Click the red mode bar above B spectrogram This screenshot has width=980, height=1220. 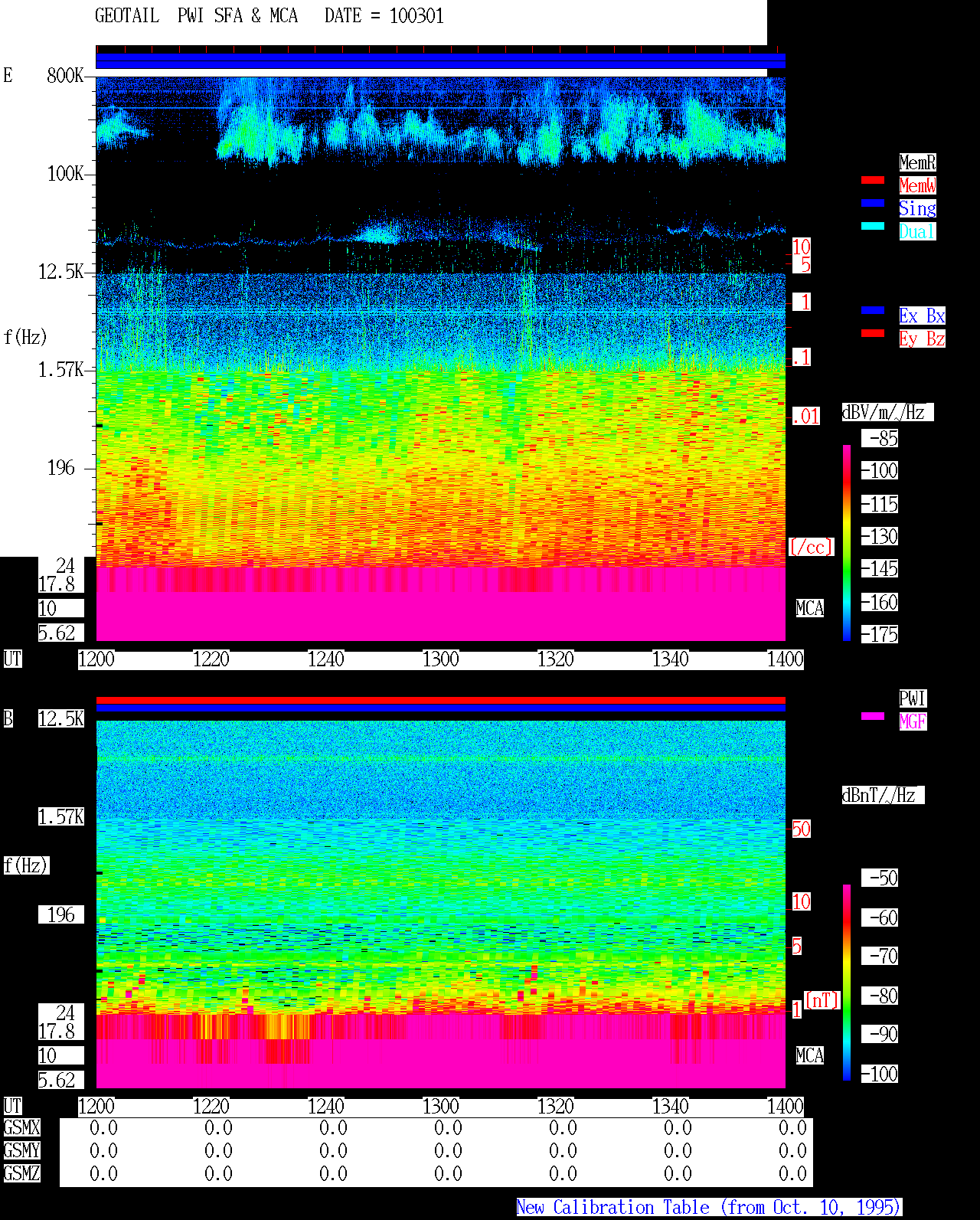tap(440, 700)
